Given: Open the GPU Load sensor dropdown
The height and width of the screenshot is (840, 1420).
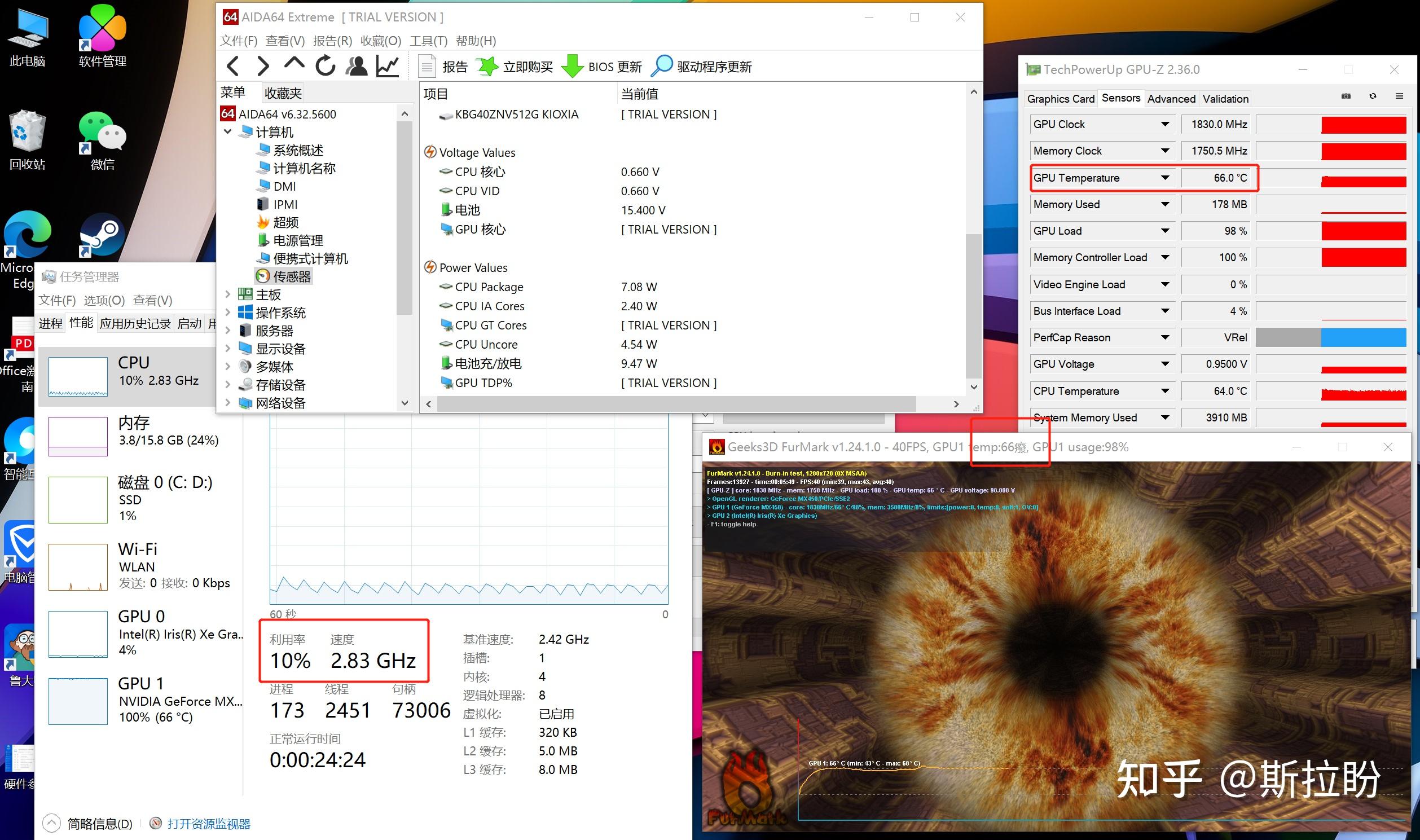Looking at the screenshot, I should [x=1165, y=231].
